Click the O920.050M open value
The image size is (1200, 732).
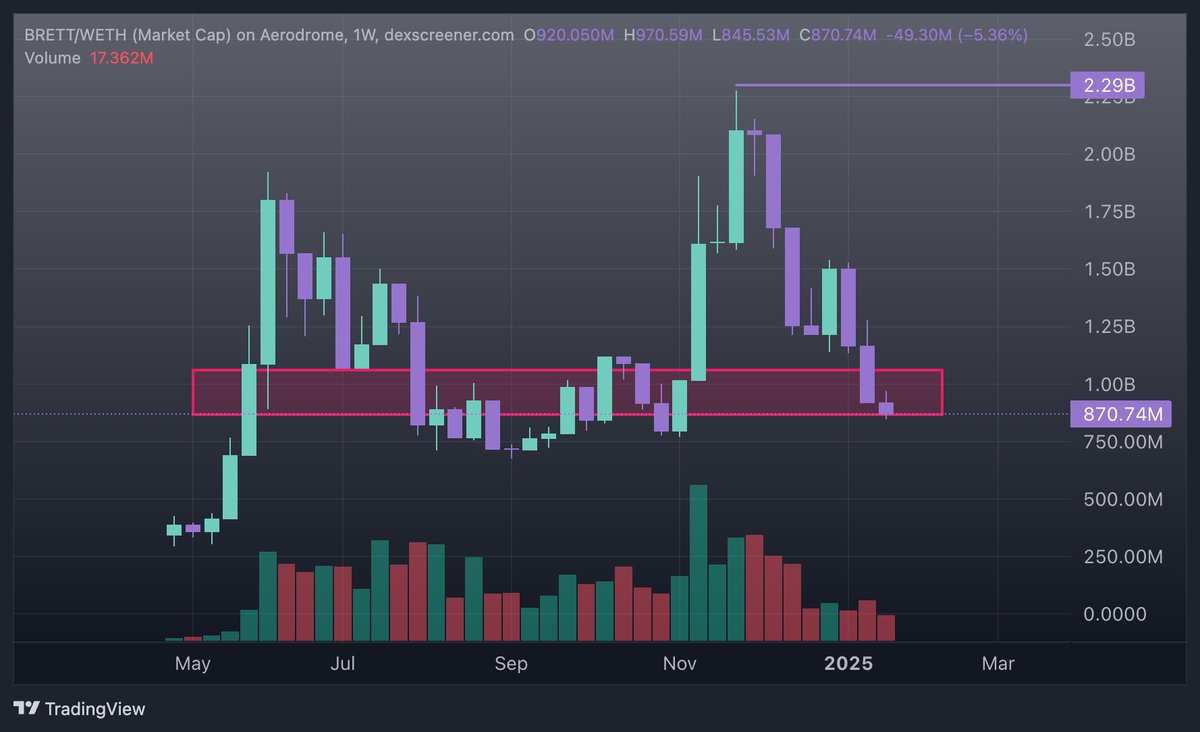pyautogui.click(x=569, y=35)
